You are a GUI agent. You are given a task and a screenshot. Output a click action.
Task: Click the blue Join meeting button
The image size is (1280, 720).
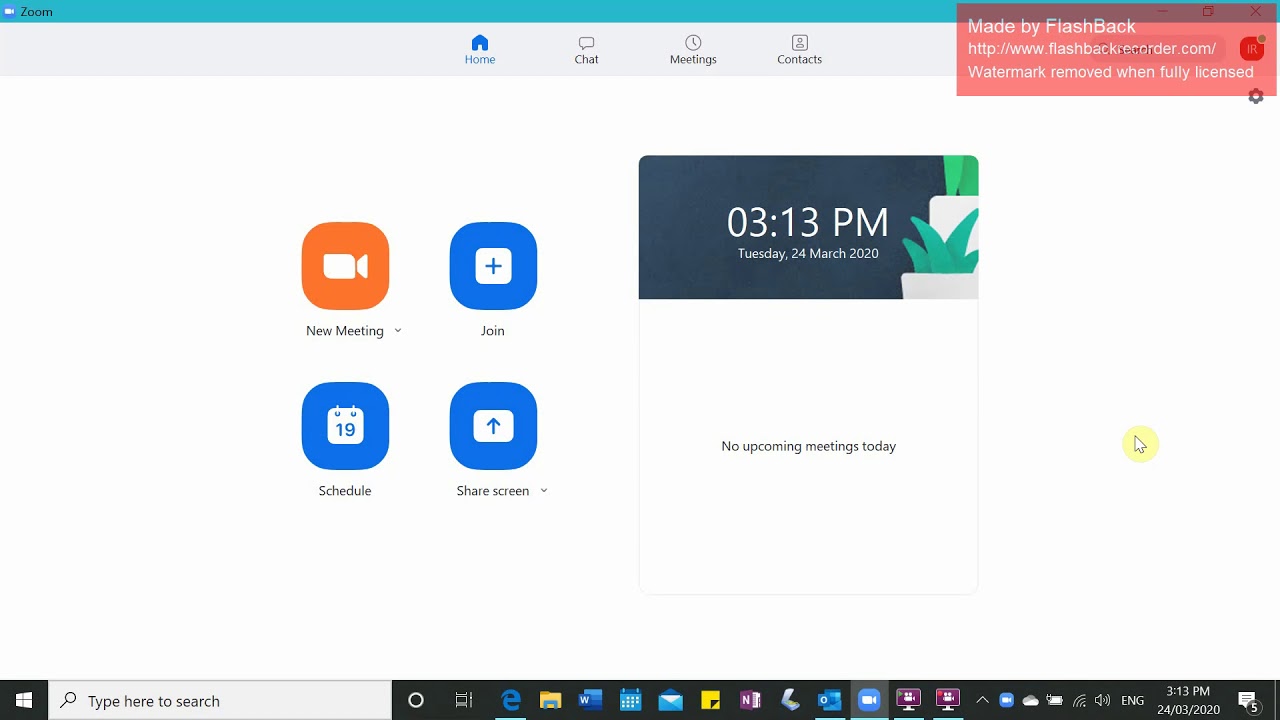(493, 266)
